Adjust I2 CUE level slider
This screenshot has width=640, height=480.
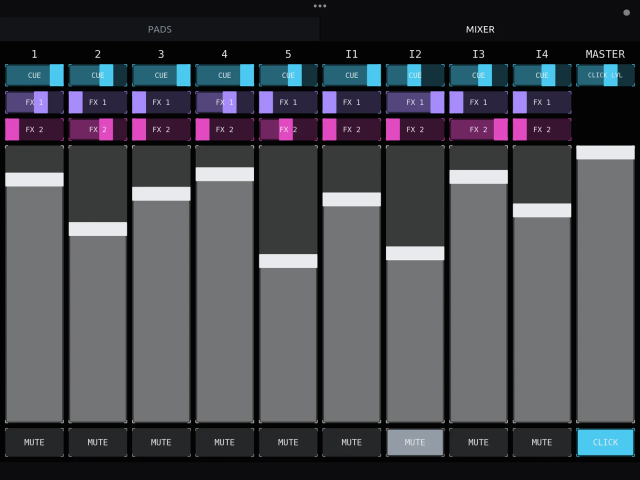[415, 75]
